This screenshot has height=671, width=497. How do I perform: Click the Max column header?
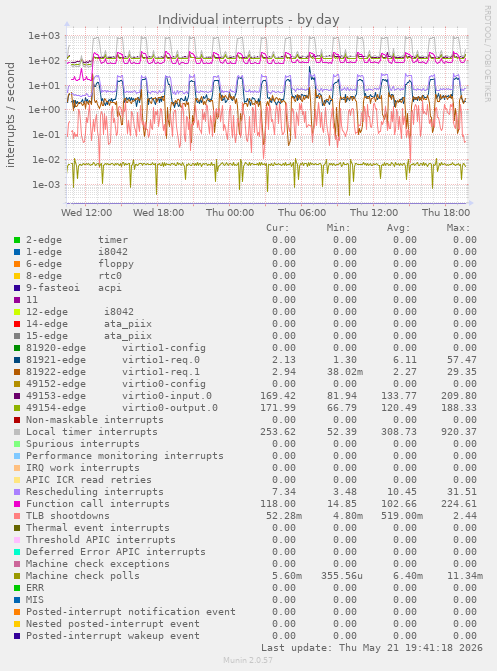(x=458, y=228)
